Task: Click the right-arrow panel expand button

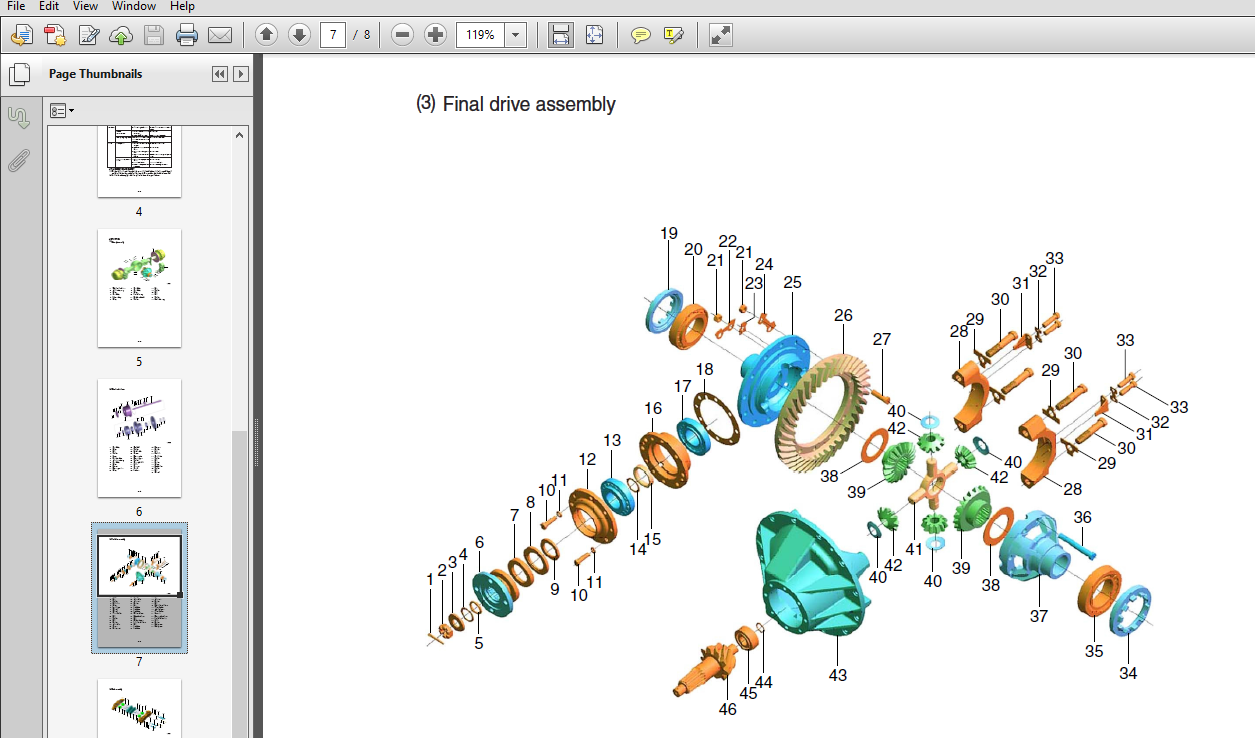Action: click(241, 74)
